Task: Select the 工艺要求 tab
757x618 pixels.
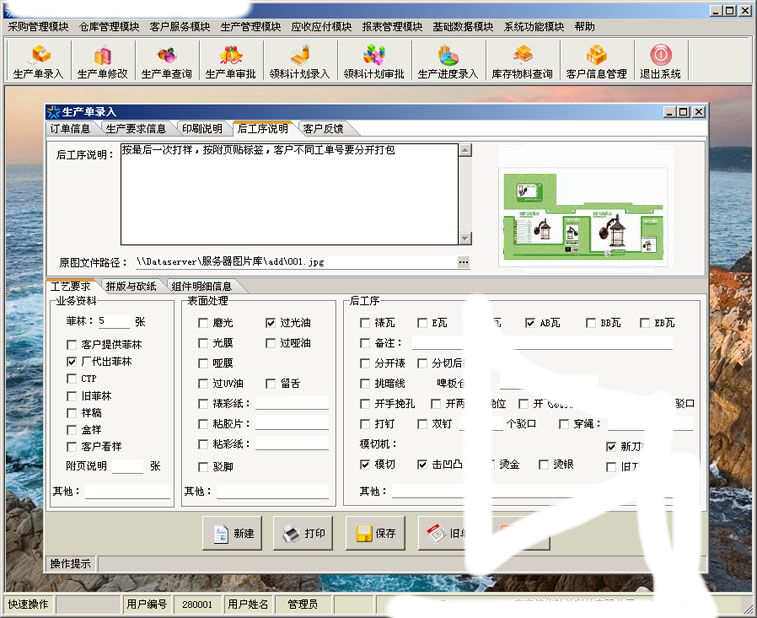Action: coord(70,286)
